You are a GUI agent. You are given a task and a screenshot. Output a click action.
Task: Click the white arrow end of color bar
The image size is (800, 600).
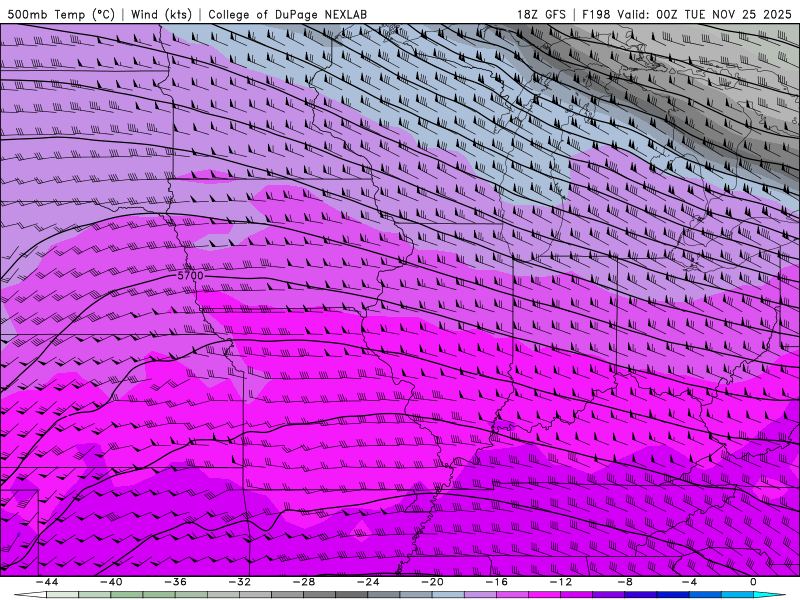(30, 595)
